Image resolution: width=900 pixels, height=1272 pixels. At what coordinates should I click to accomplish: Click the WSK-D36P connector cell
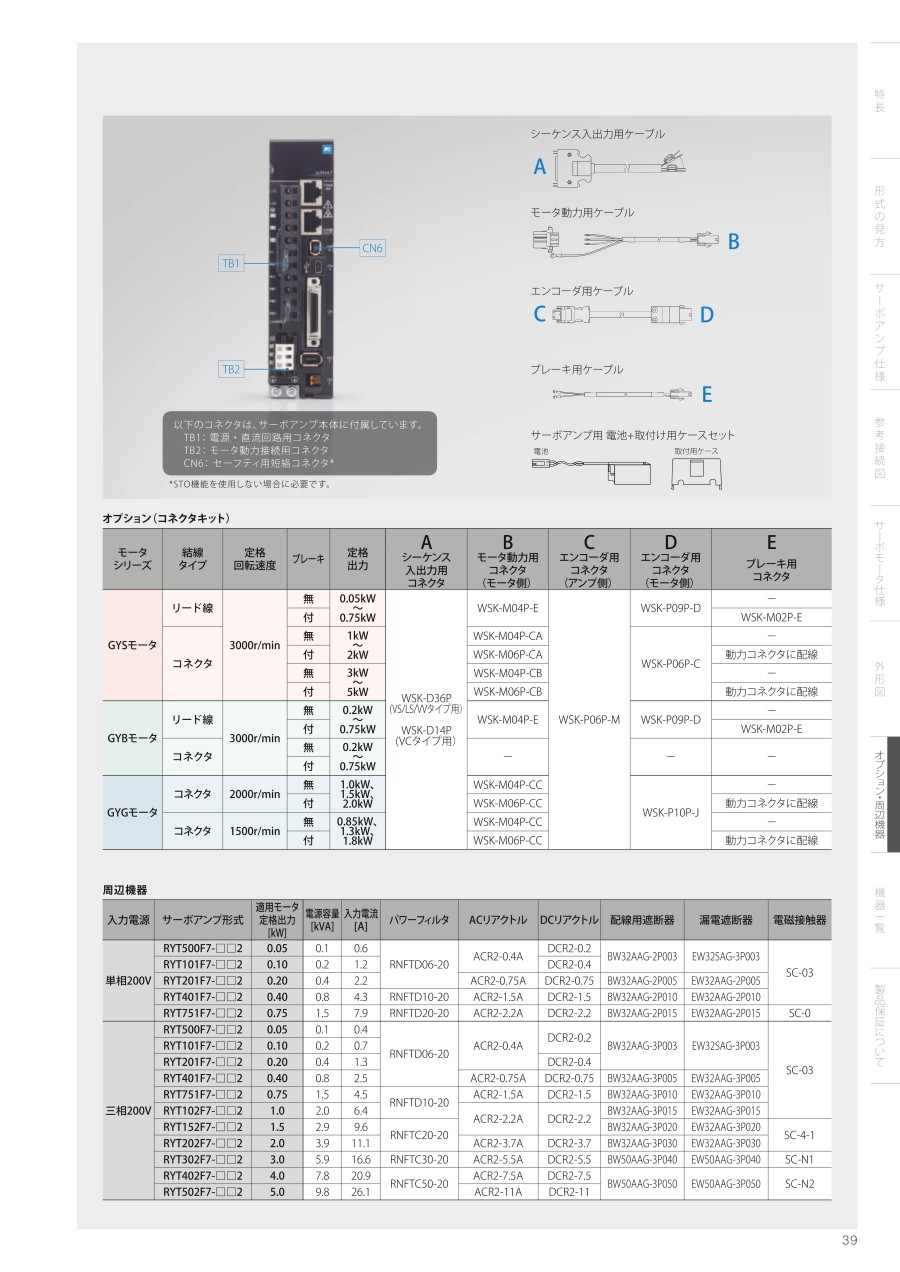[426, 698]
